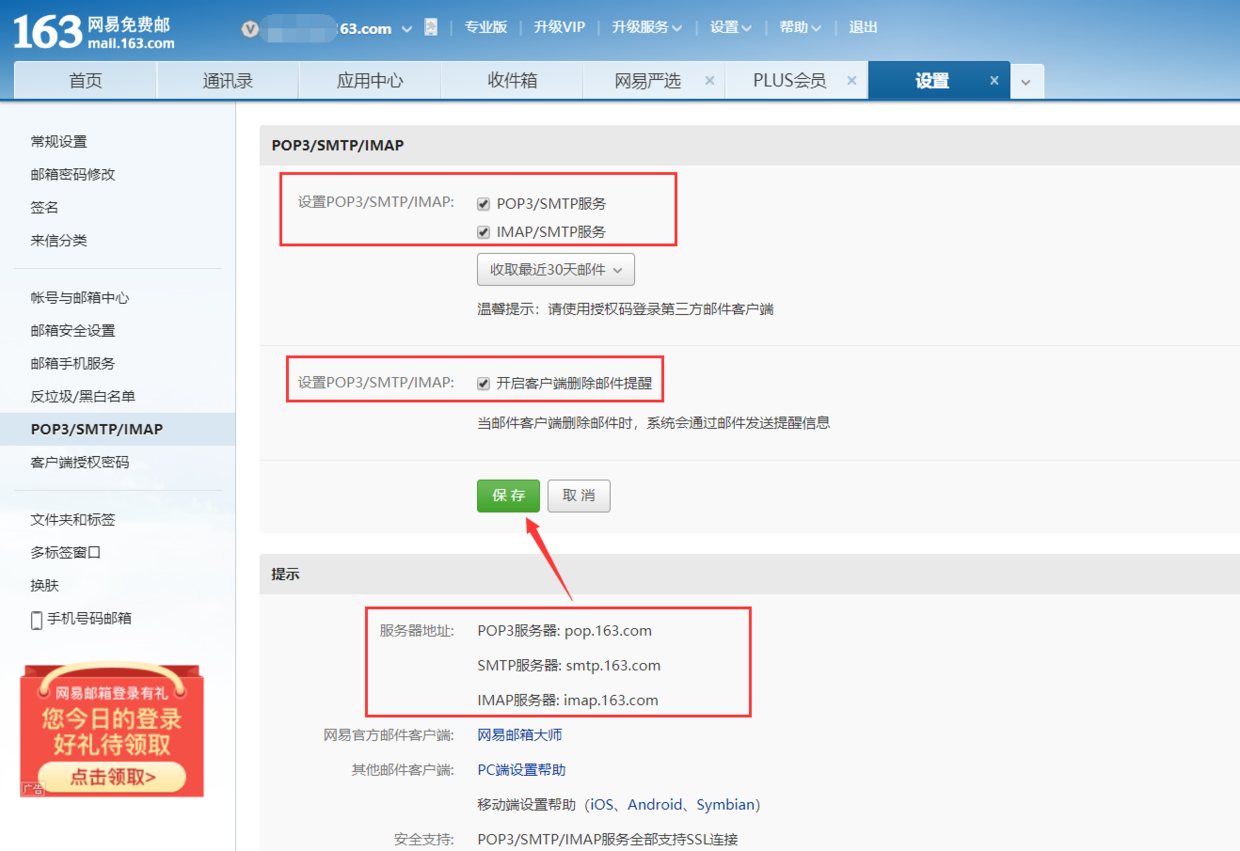Open the Symbian setup help link
Viewport: 1240px width, 851px height.
725,805
